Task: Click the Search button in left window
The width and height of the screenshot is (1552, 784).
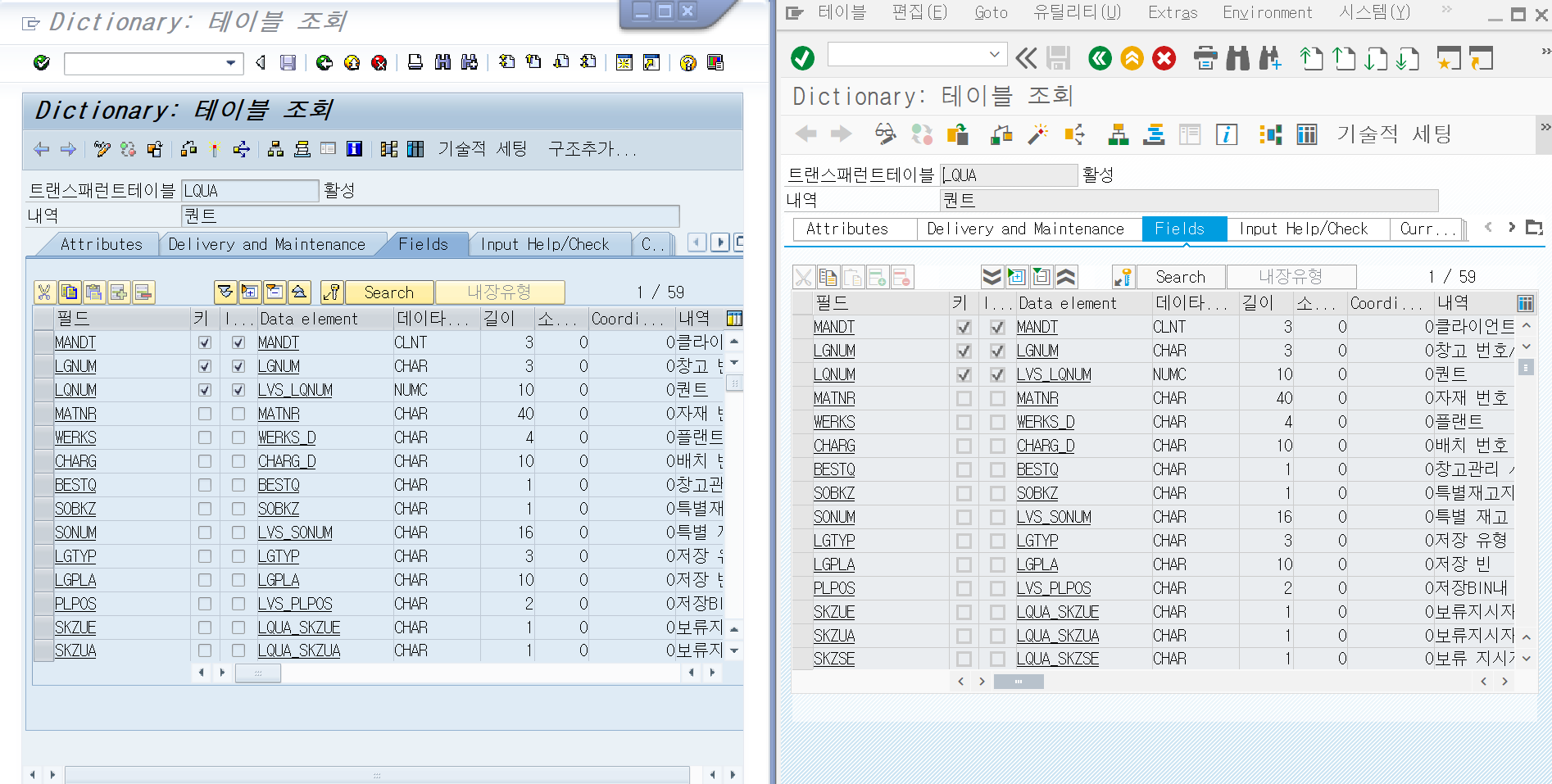Action: tap(388, 292)
